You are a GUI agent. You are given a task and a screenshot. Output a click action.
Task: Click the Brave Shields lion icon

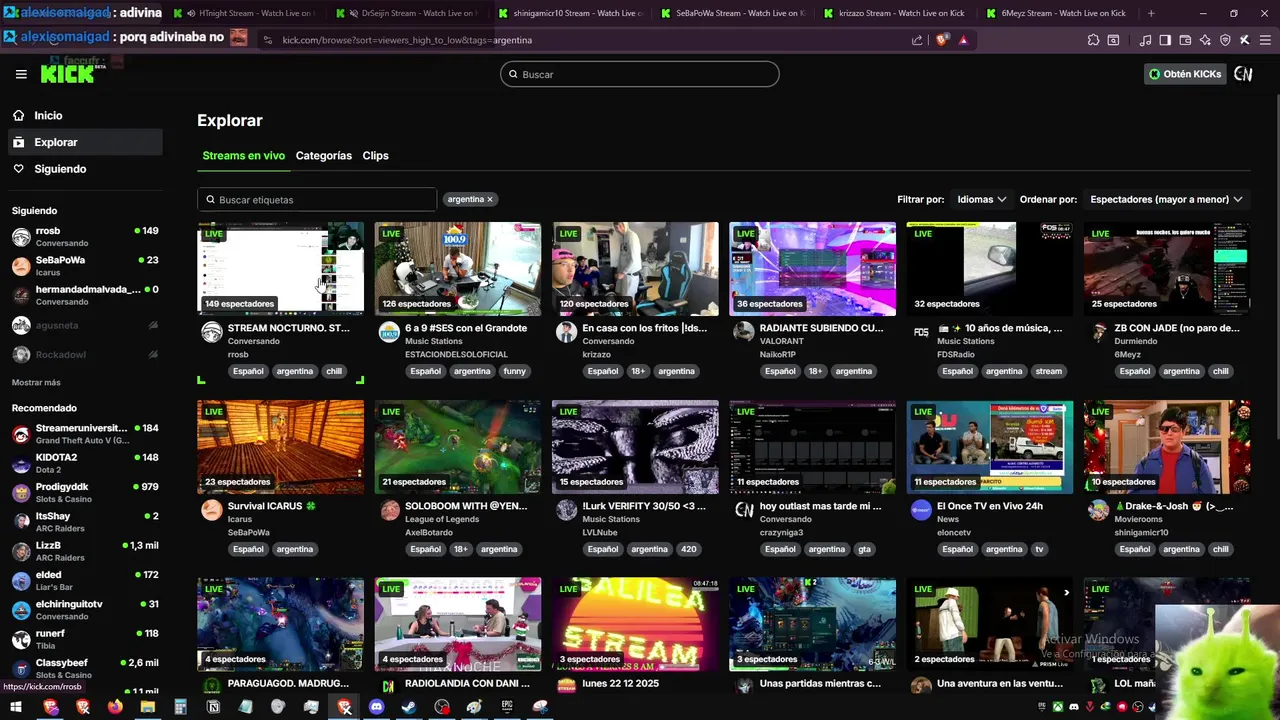[x=942, y=40]
